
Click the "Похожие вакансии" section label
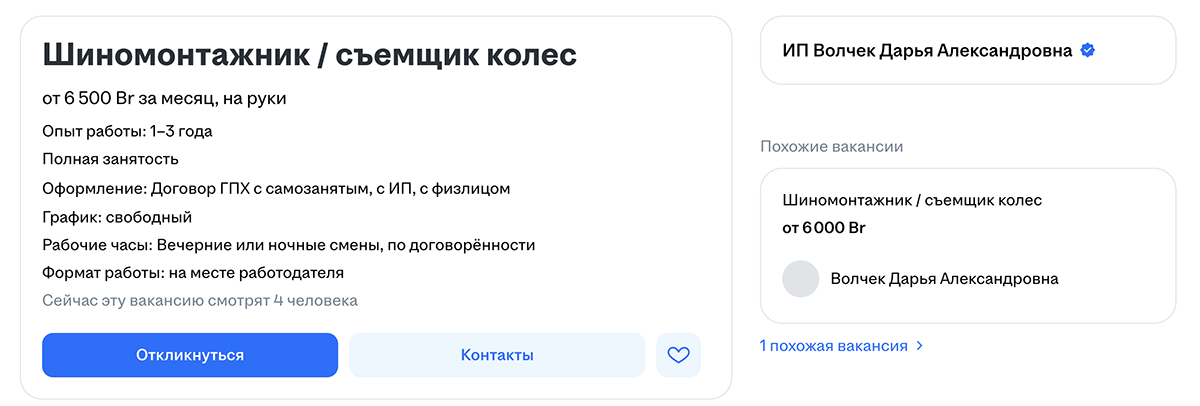831,147
